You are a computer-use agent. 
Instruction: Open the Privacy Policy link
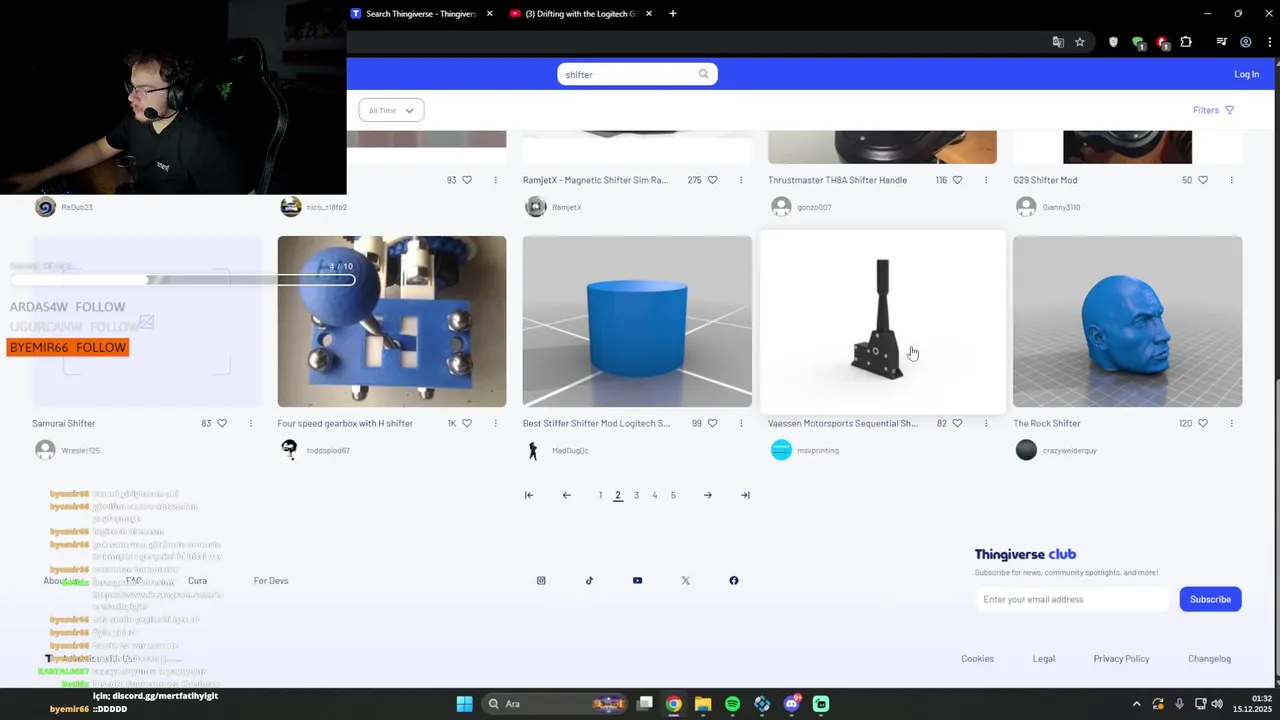pos(1121,658)
